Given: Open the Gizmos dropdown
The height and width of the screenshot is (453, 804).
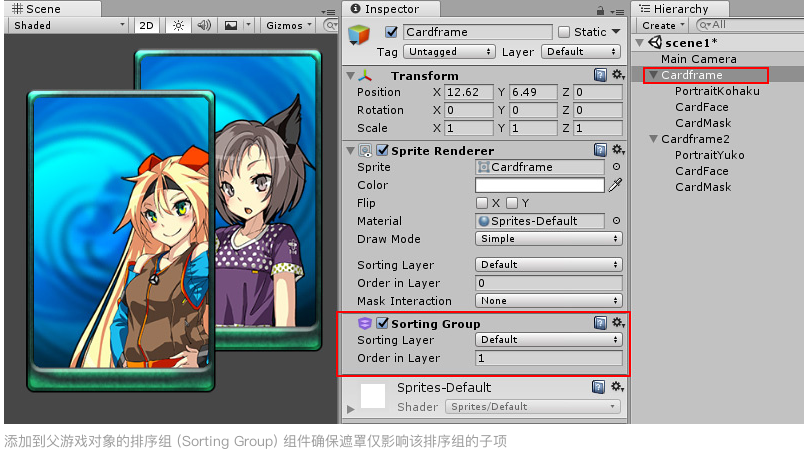Looking at the screenshot, I should point(289,25).
